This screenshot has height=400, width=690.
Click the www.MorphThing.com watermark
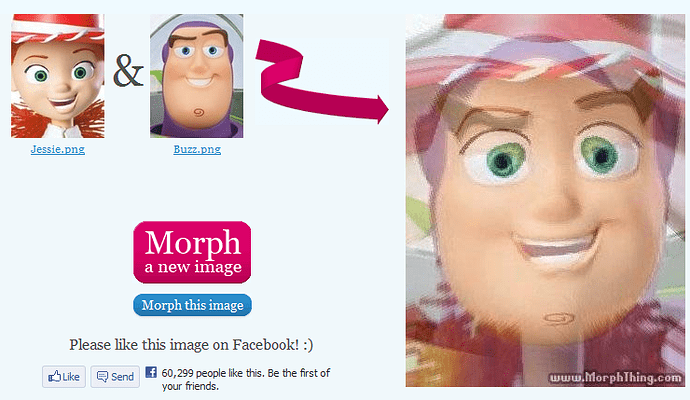click(615, 378)
